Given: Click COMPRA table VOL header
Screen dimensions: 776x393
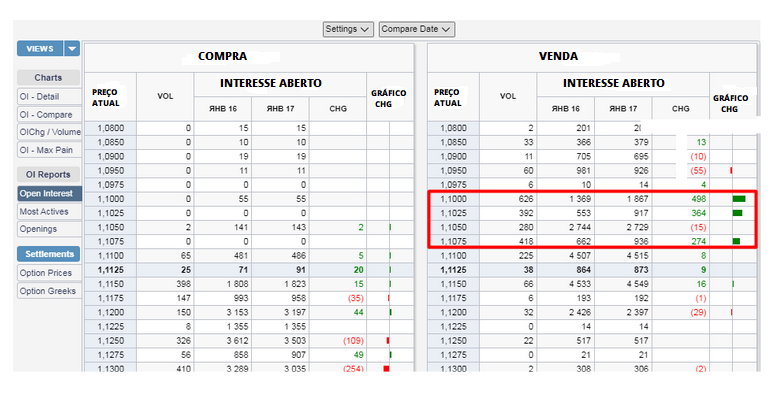Looking at the screenshot, I should coord(165,97).
